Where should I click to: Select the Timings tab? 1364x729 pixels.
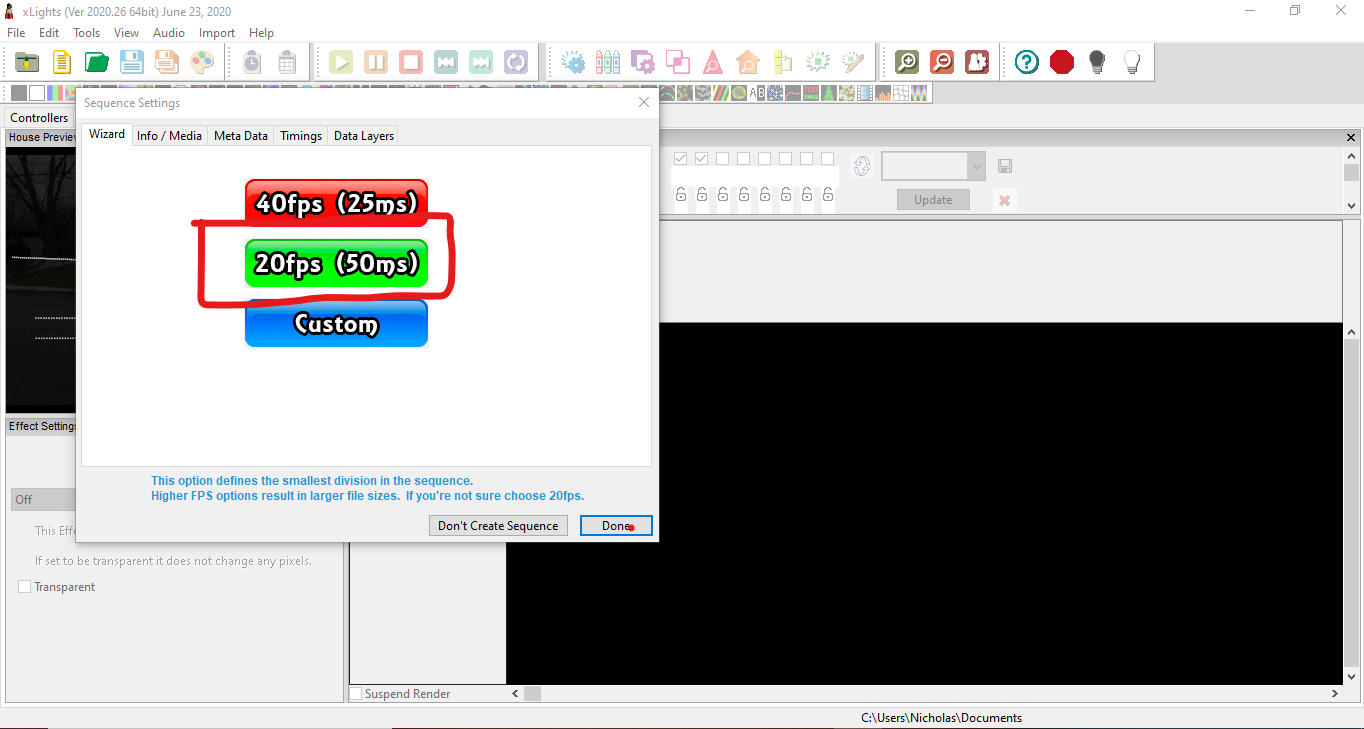pos(301,135)
